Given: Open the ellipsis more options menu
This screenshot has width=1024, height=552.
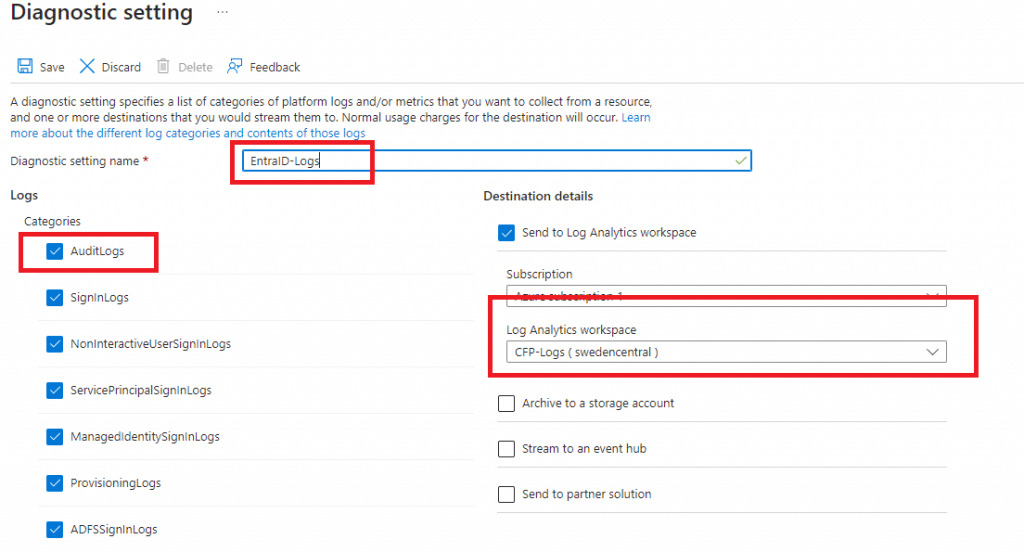Looking at the screenshot, I should click(222, 13).
